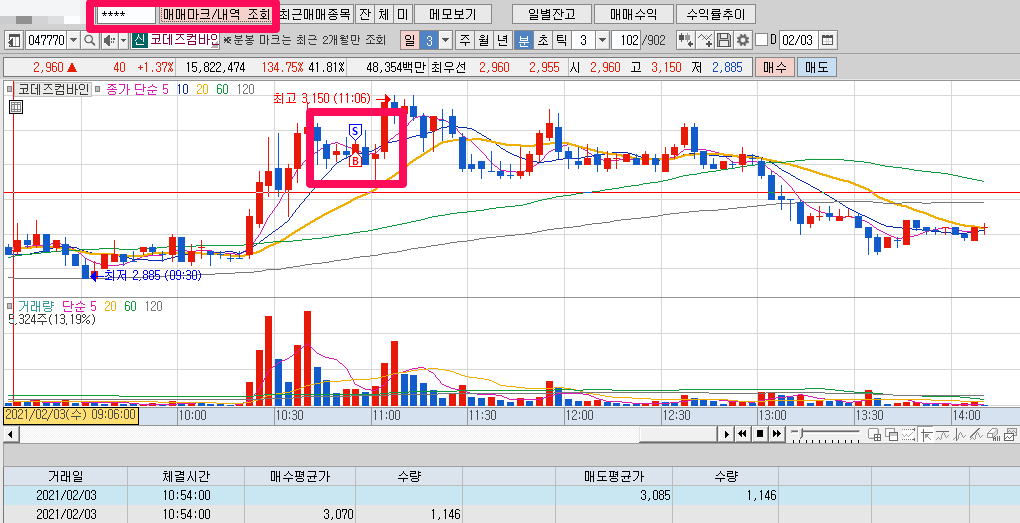Click the wave line indicator icon

click(x=943, y=435)
